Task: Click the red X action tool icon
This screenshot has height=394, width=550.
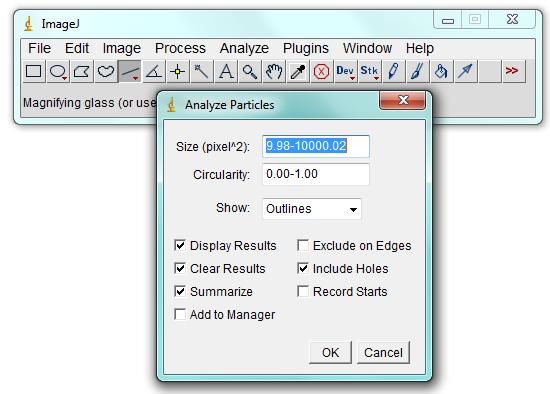Action: tap(321, 71)
